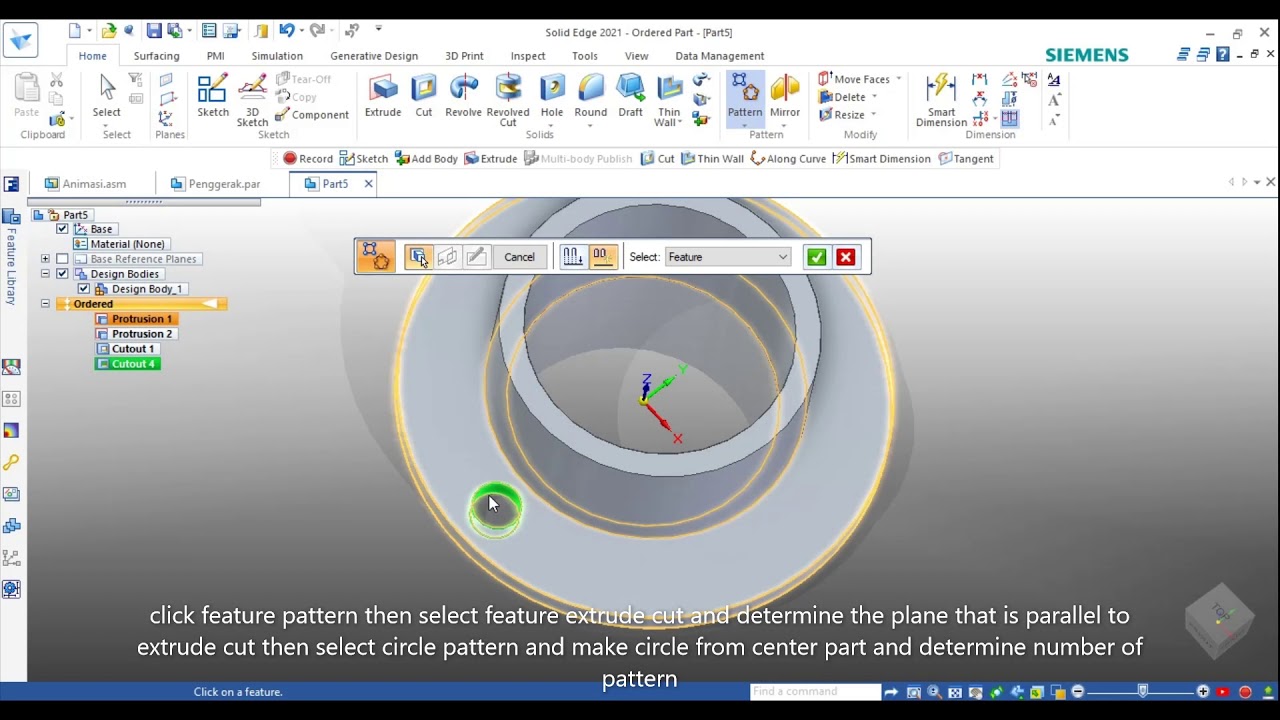Toggle the Design Body_1 checkbox
The height and width of the screenshot is (720, 1280).
coord(84,289)
